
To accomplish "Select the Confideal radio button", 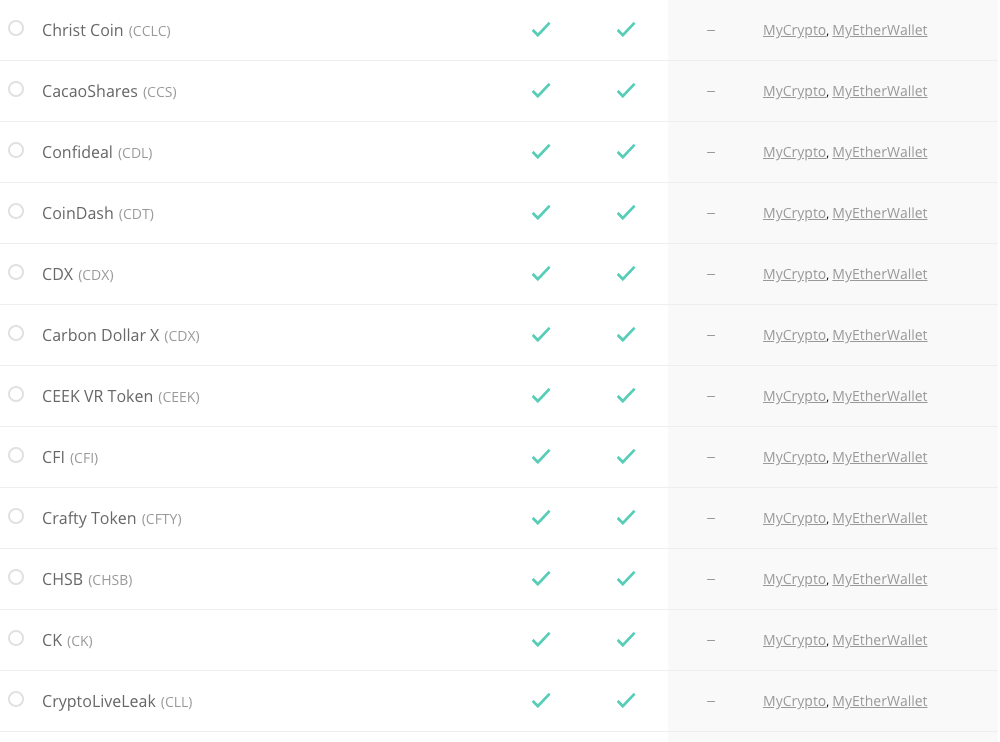I will point(16,150).
